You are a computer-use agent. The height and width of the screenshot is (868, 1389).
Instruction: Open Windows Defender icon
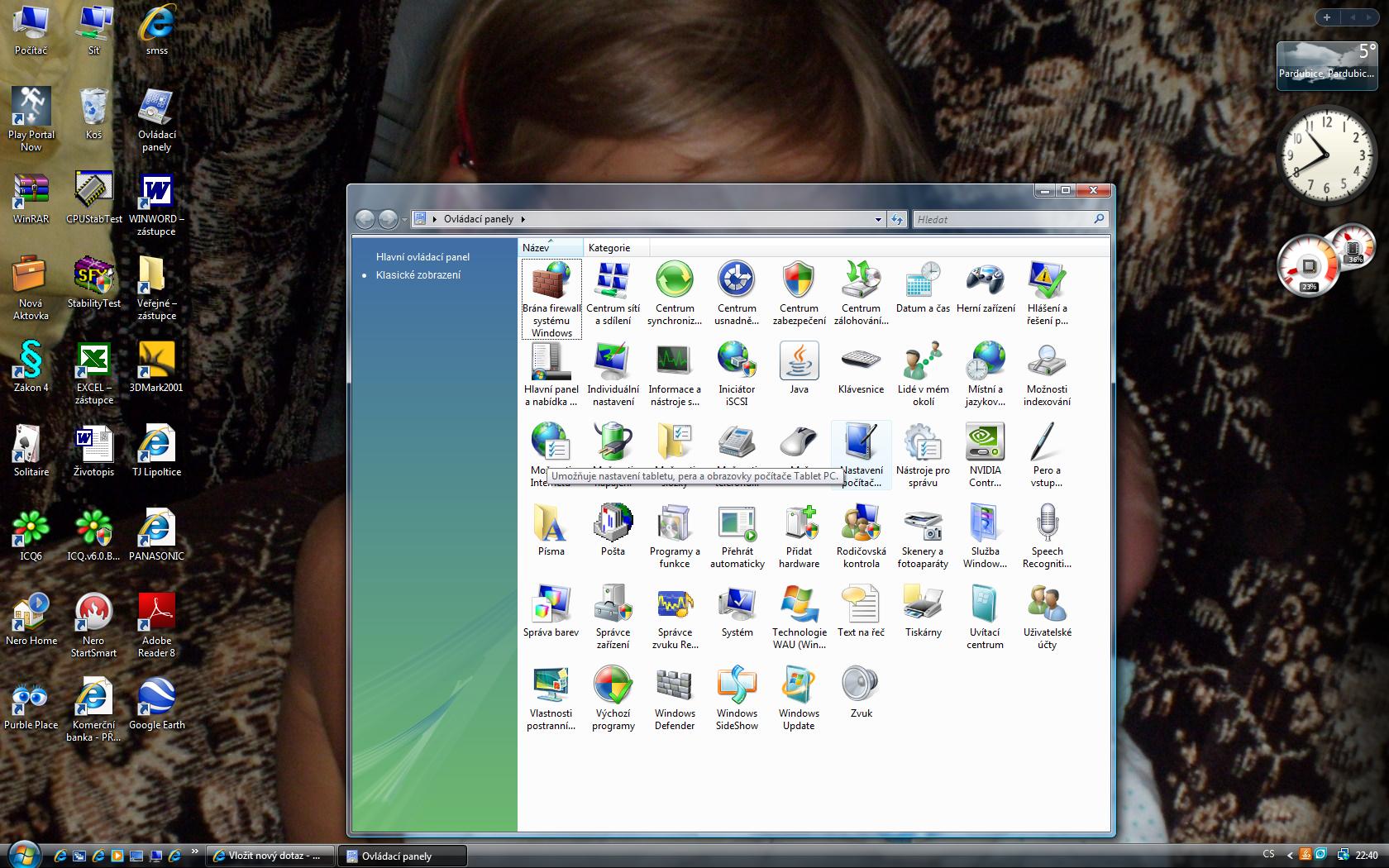pyautogui.click(x=675, y=686)
